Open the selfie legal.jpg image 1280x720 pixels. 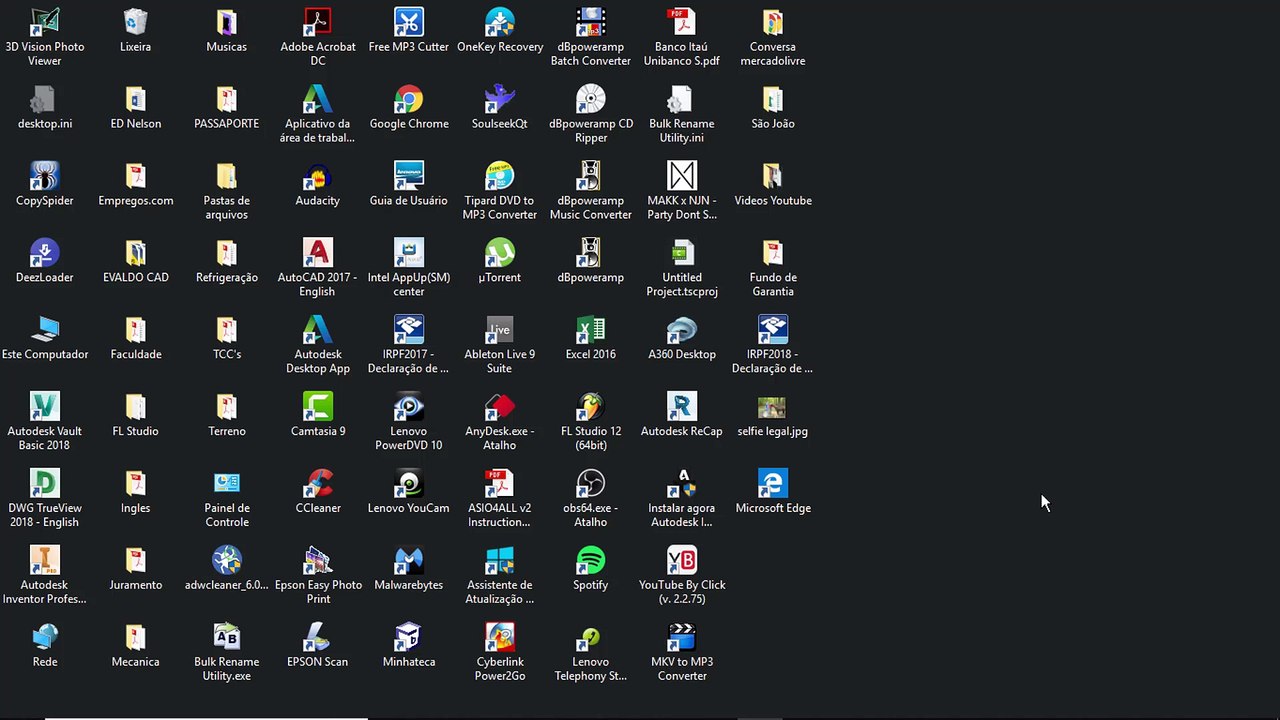(773, 408)
